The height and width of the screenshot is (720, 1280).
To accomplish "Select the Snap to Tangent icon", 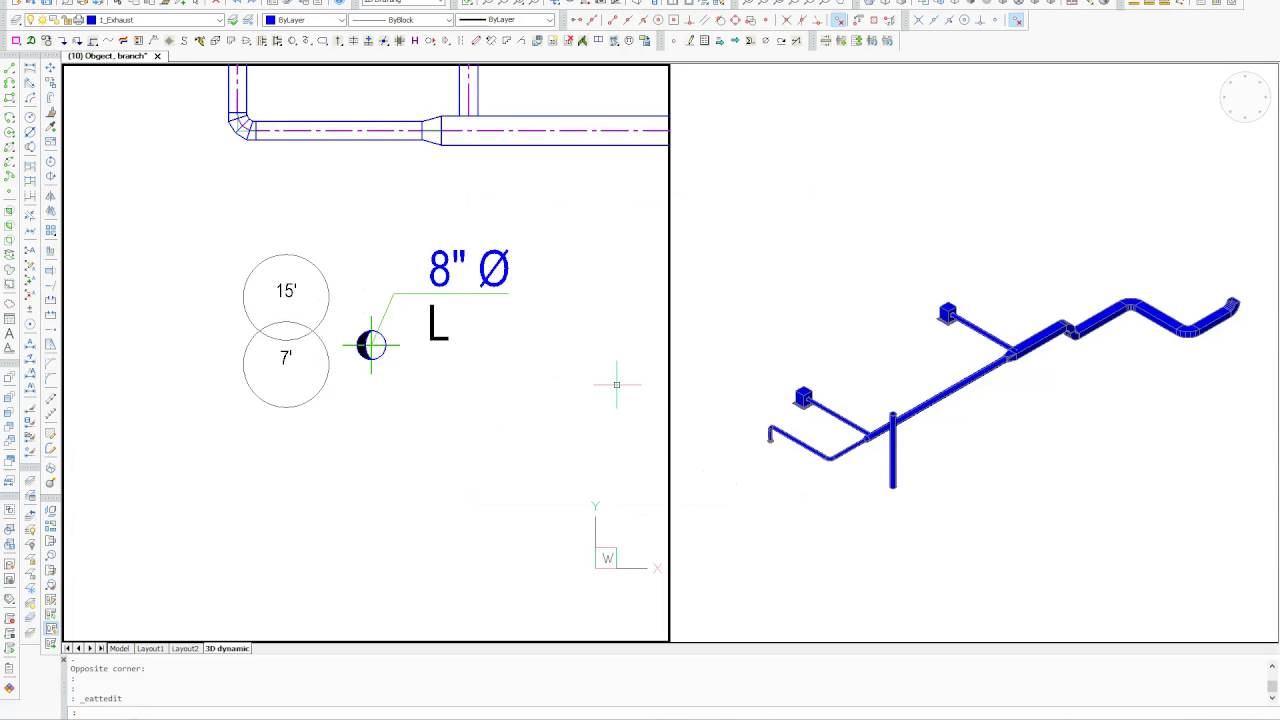I will [720, 20].
